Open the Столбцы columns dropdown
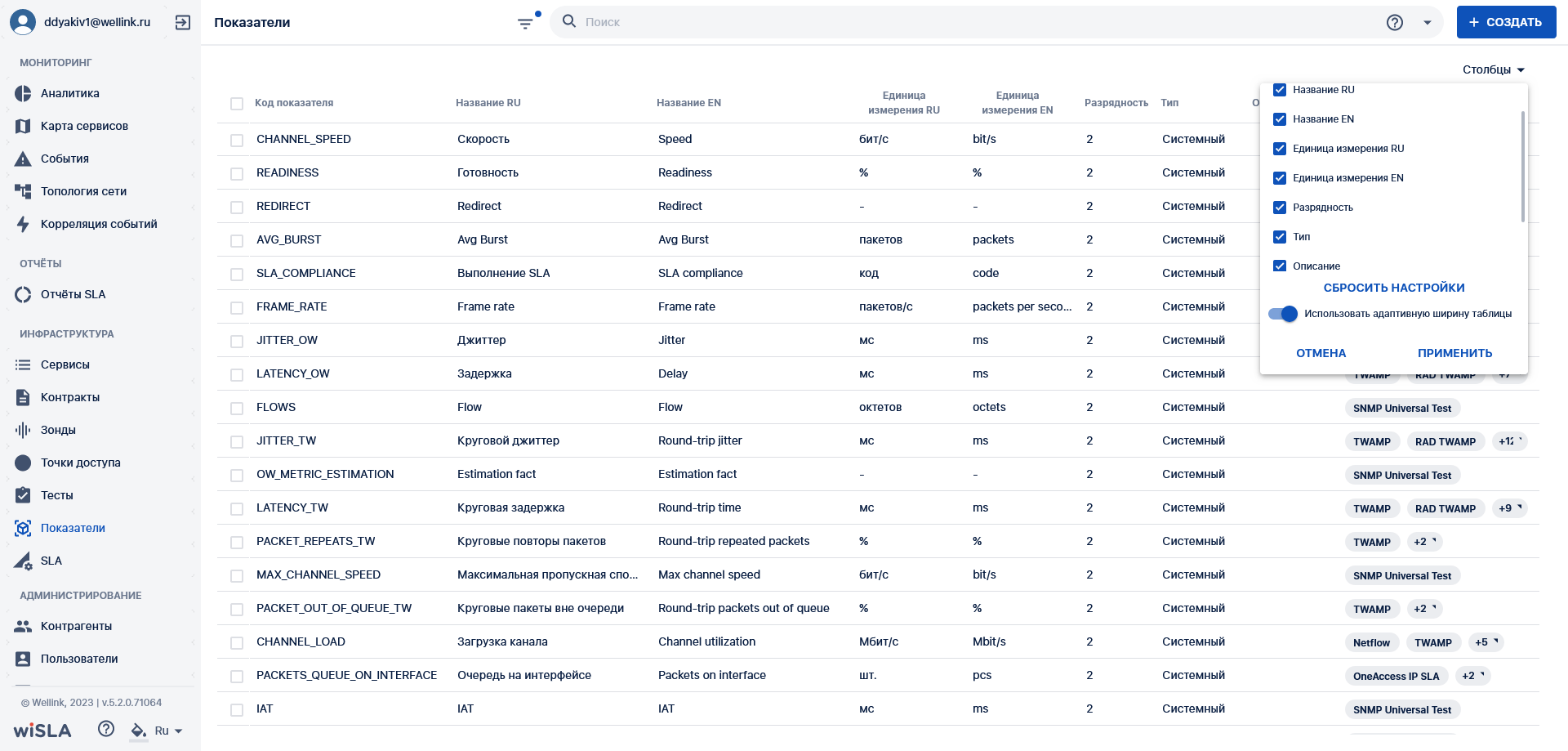This screenshot has height=751, width=1568. [1494, 69]
